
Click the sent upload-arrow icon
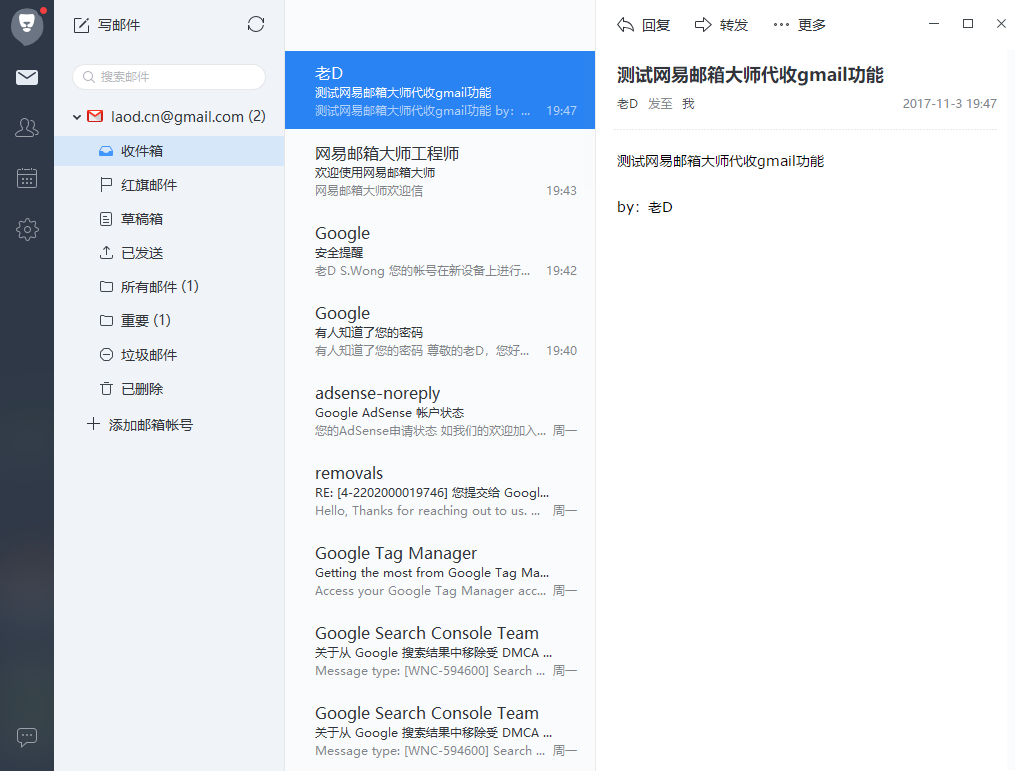[x=106, y=253]
